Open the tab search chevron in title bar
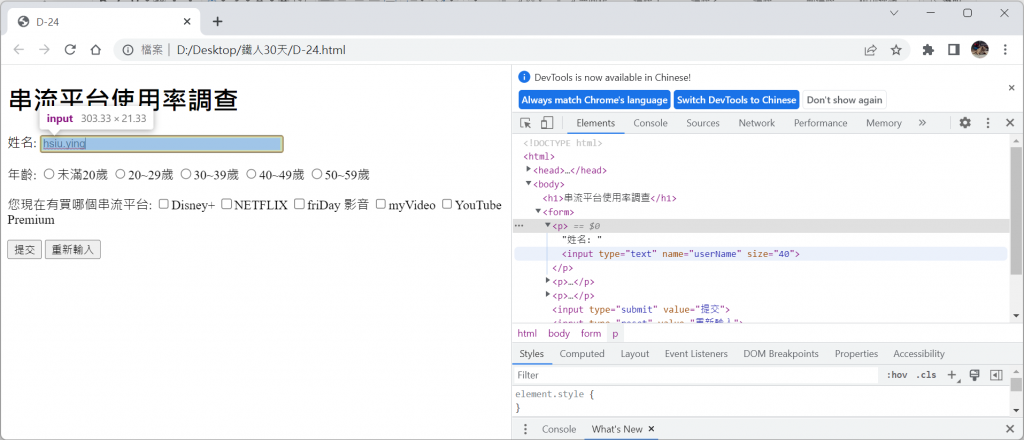Viewport: 1024px width, 440px height. pyautogui.click(x=894, y=13)
